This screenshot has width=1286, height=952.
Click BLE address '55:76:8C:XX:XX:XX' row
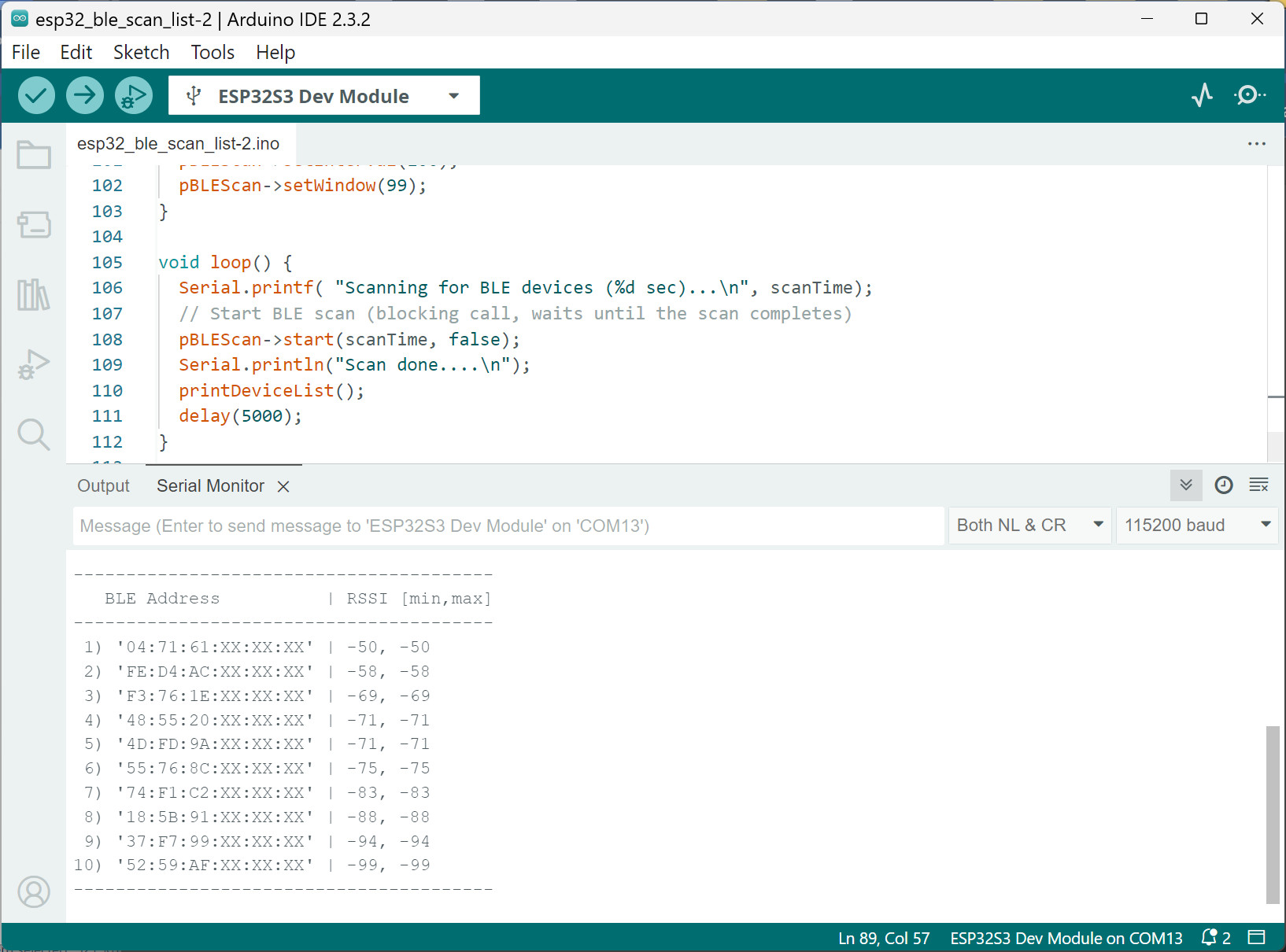click(257, 769)
